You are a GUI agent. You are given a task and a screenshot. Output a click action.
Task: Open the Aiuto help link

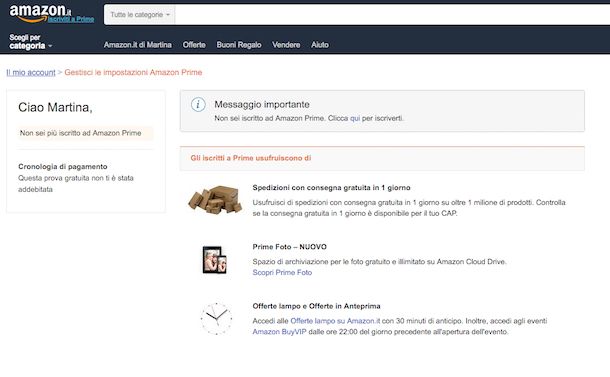coord(320,45)
